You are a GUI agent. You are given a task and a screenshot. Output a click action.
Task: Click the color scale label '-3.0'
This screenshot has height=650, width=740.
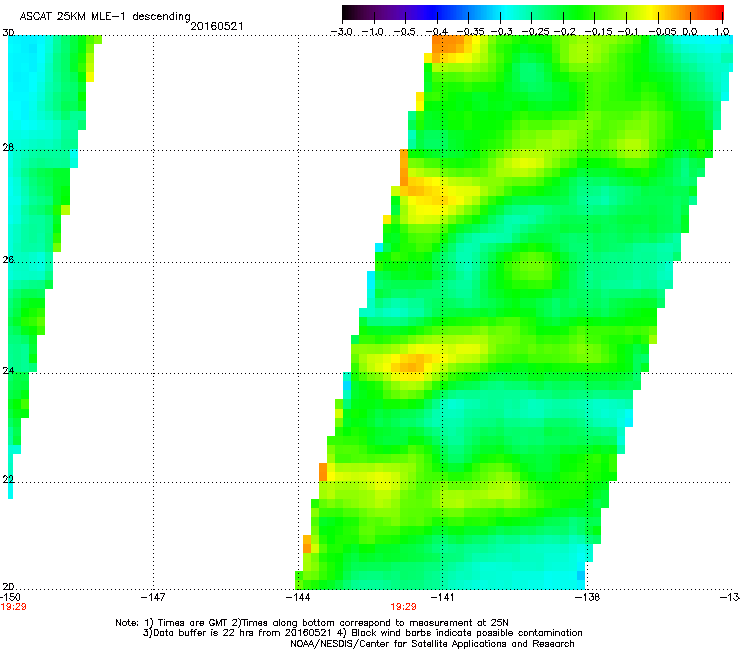[x=341, y=32]
